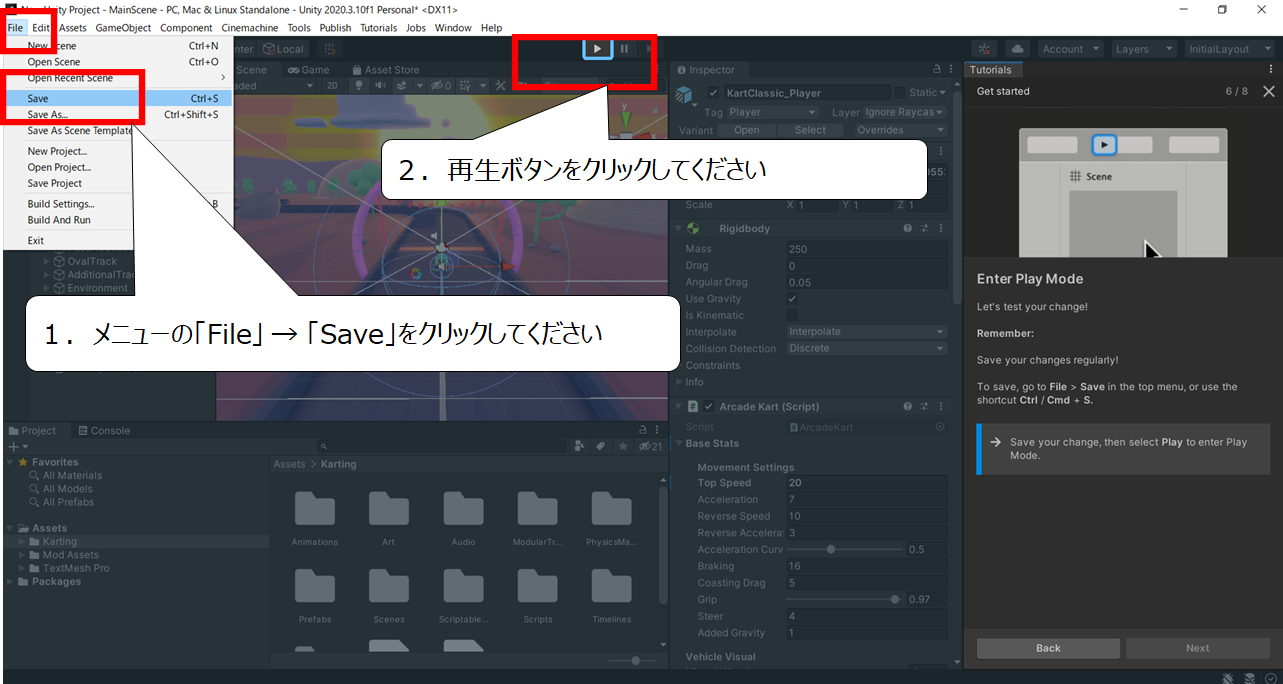The image size is (1283, 684).
Task: Open Inspector panel three-dot menu
Action: pyautogui.click(x=950, y=70)
